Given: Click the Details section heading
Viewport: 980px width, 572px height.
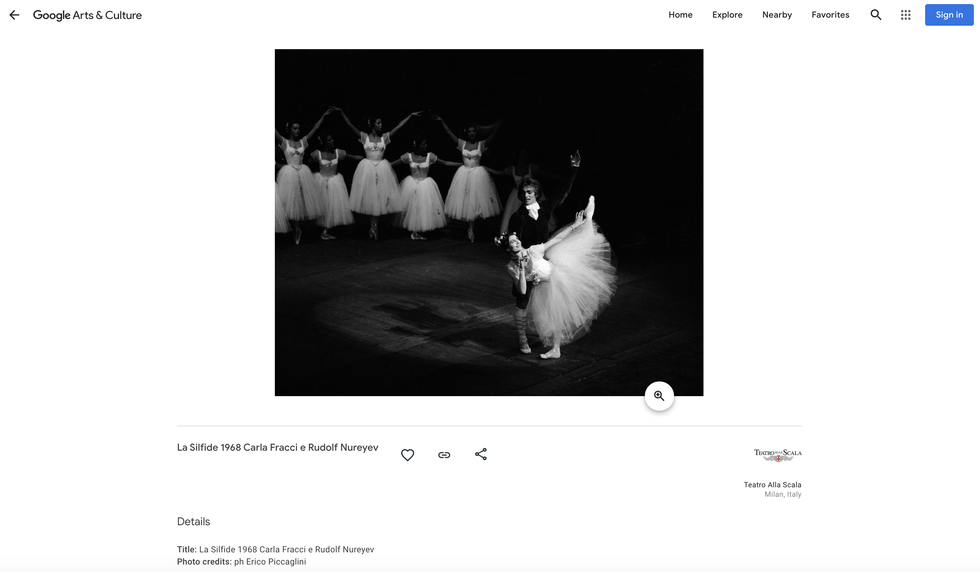Looking at the screenshot, I should pos(194,522).
